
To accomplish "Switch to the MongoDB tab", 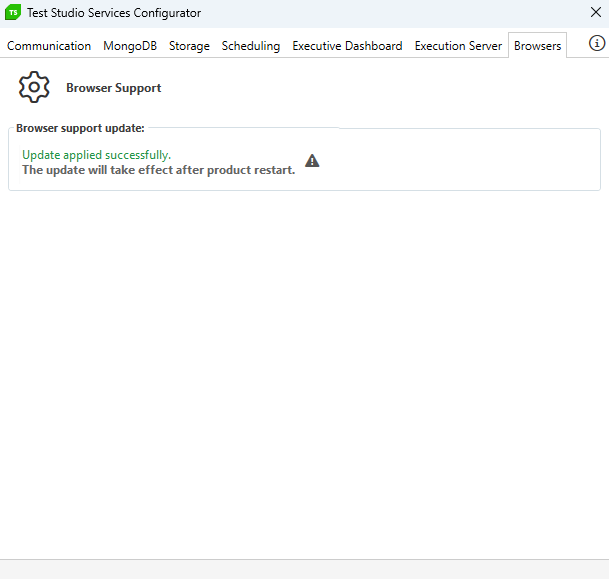I will coord(130,46).
